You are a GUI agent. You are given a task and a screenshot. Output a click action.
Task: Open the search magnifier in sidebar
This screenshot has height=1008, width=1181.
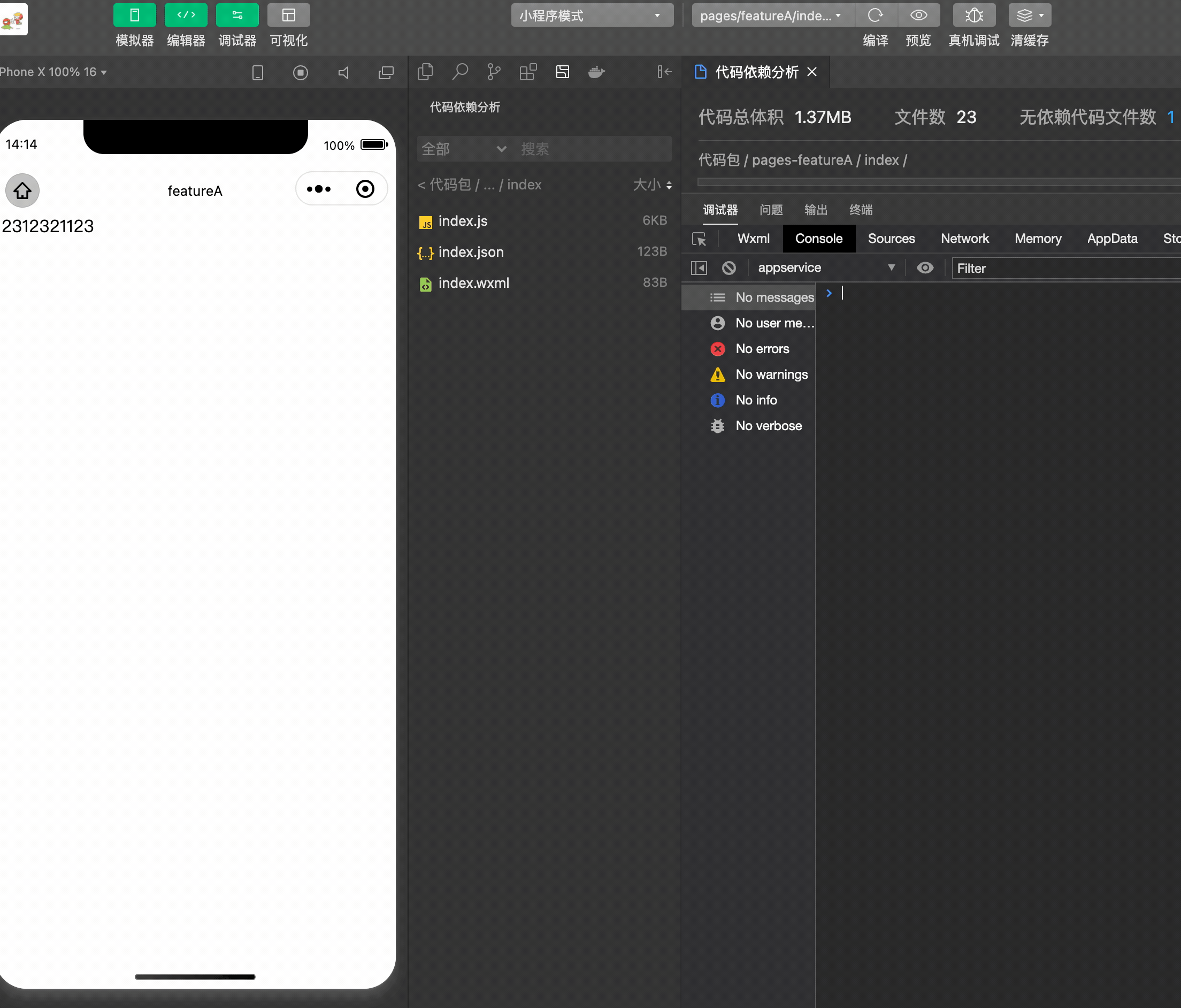coord(459,72)
